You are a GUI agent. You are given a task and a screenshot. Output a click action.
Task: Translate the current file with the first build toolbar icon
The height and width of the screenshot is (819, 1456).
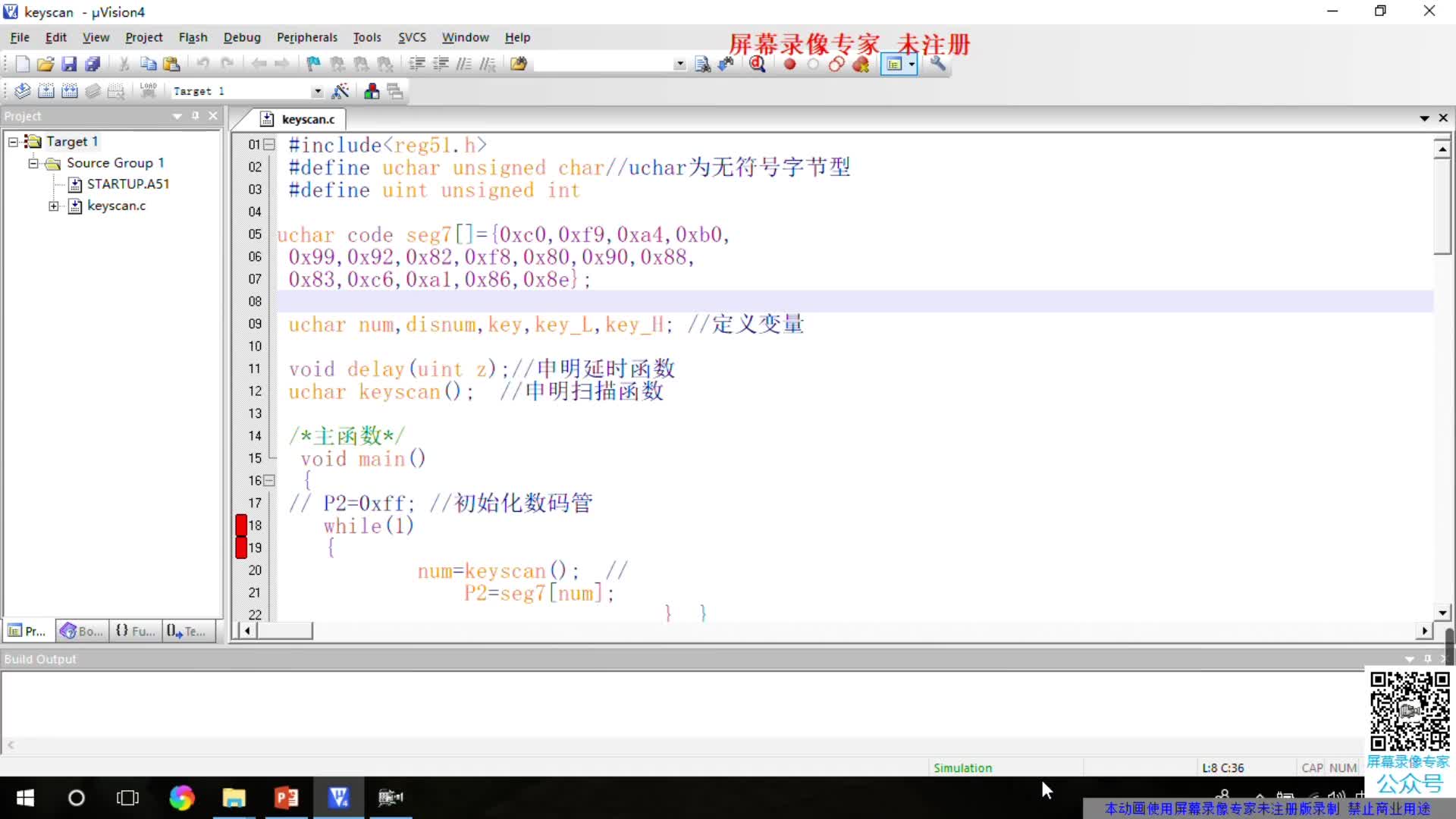[x=23, y=91]
